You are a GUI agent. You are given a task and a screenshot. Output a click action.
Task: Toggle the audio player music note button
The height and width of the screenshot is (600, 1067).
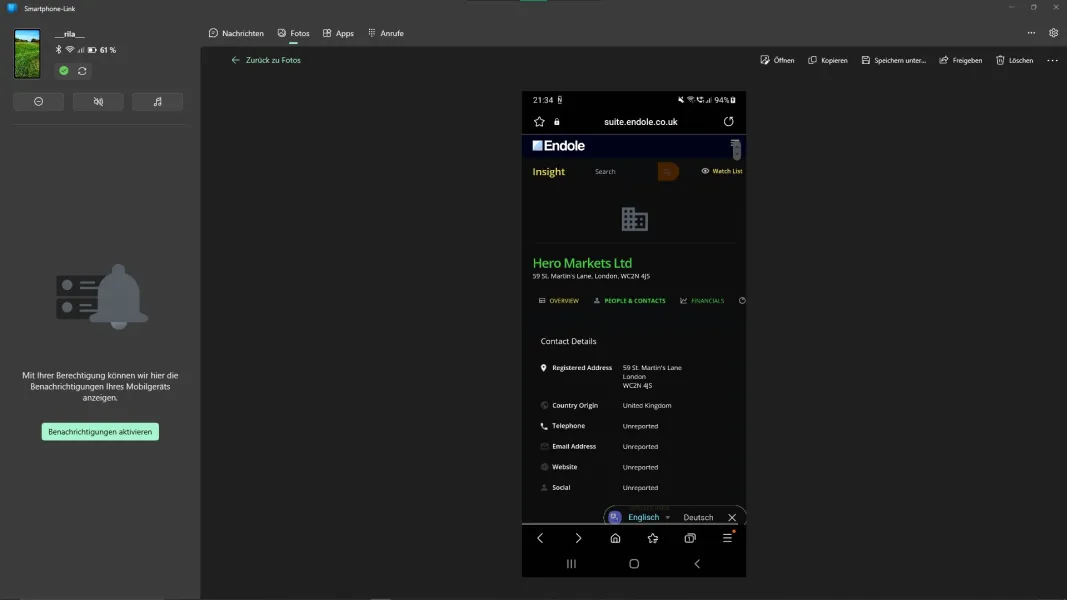(157, 102)
